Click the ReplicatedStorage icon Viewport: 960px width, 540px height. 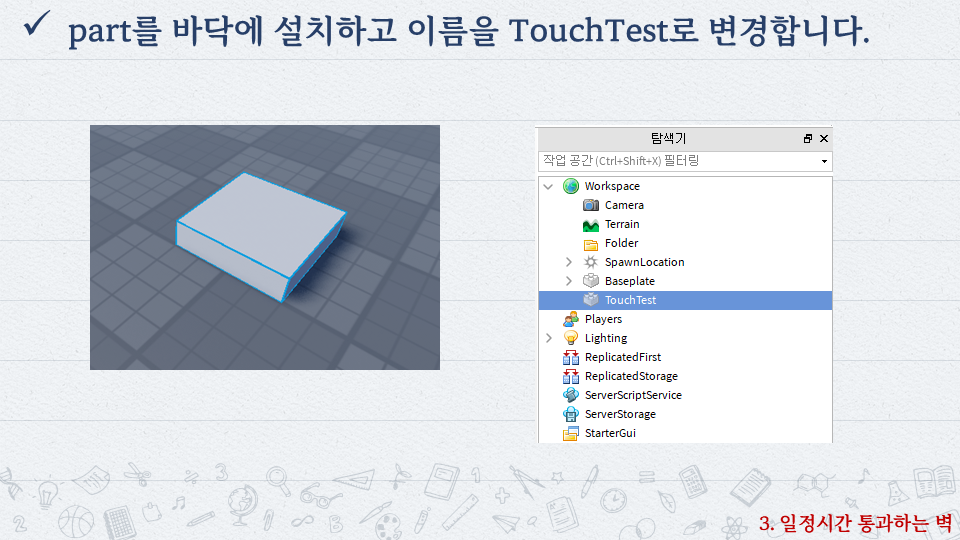571,376
